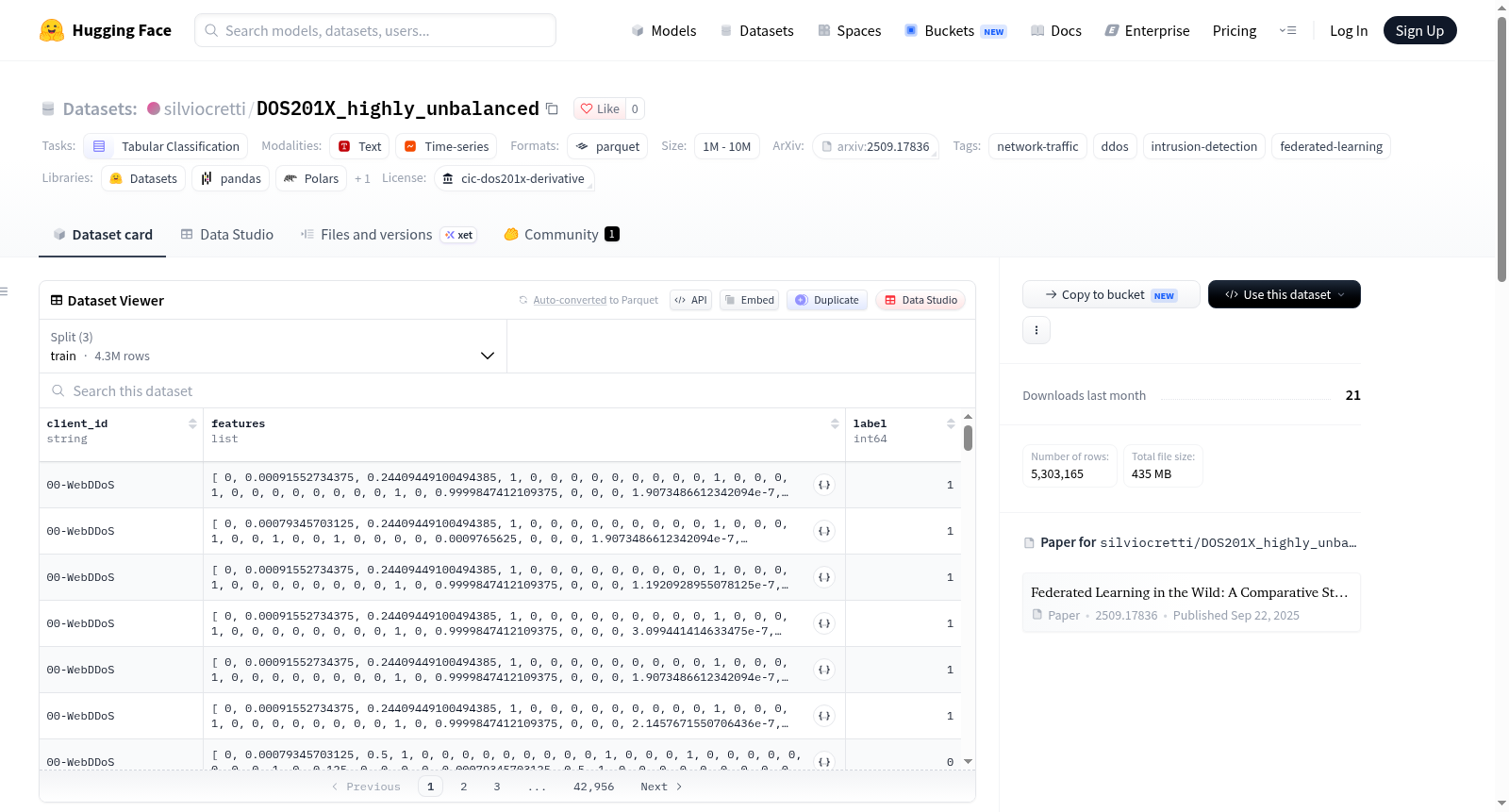The image size is (1509, 812).
Task: Sort by the client_id column
Action: point(192,424)
